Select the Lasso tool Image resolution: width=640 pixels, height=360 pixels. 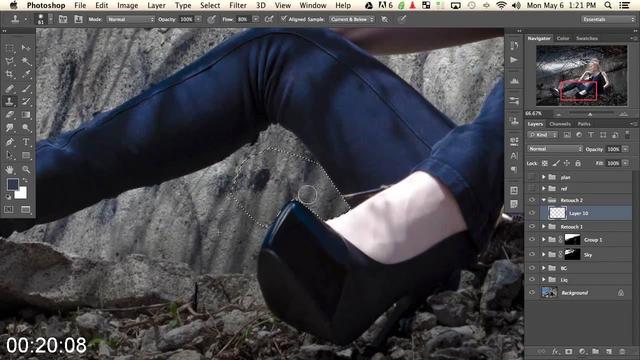click(x=9, y=61)
